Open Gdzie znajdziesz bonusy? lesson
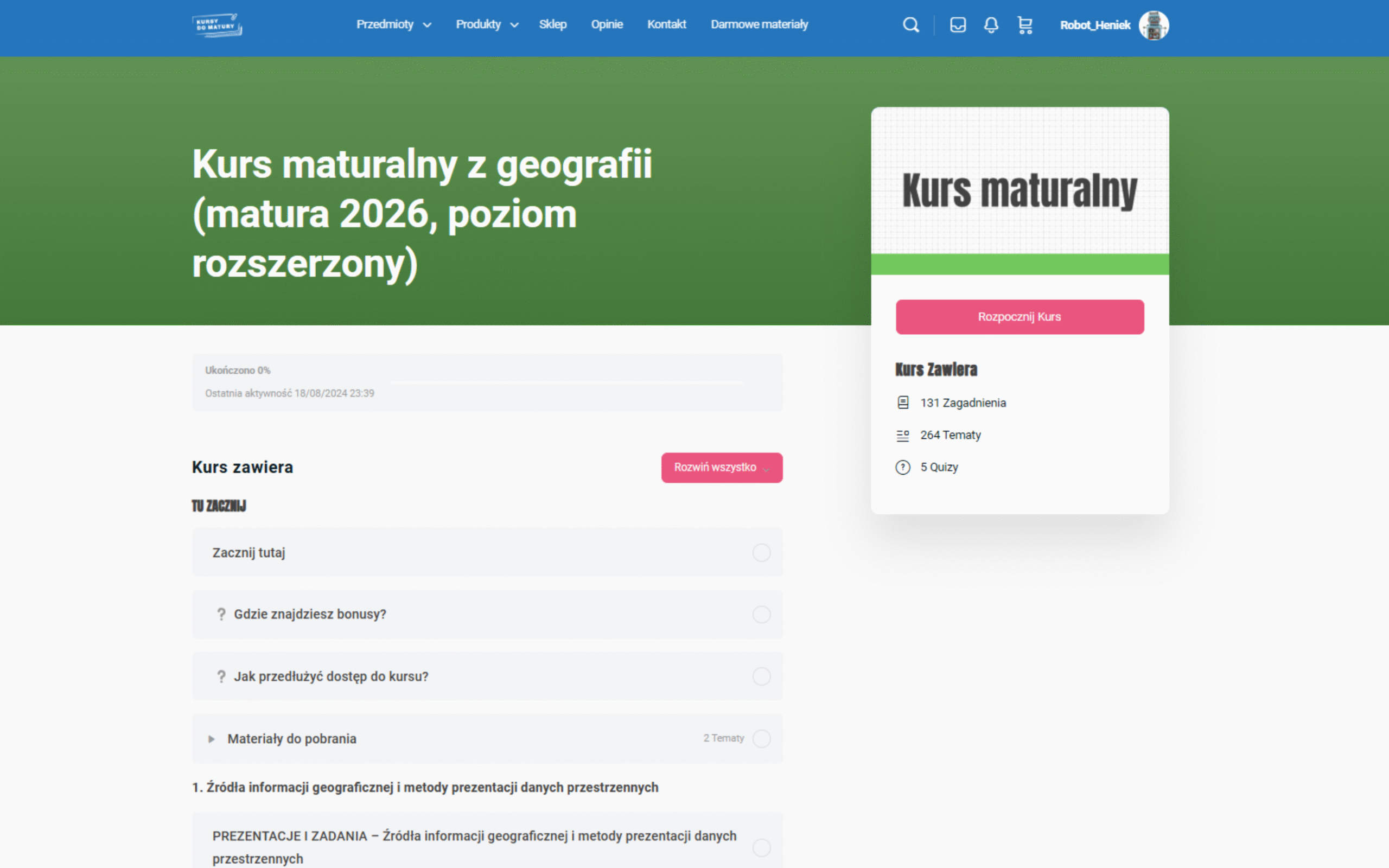 coord(310,614)
